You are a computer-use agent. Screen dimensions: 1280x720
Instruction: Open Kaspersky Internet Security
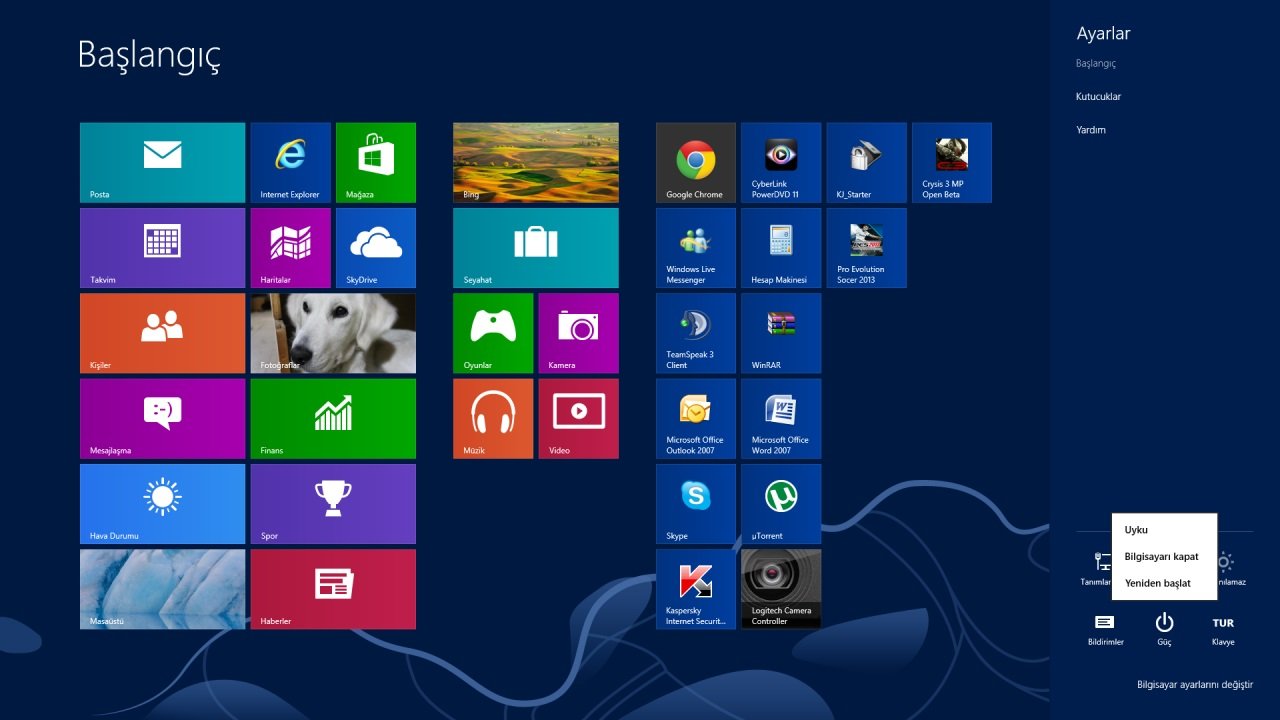click(696, 589)
